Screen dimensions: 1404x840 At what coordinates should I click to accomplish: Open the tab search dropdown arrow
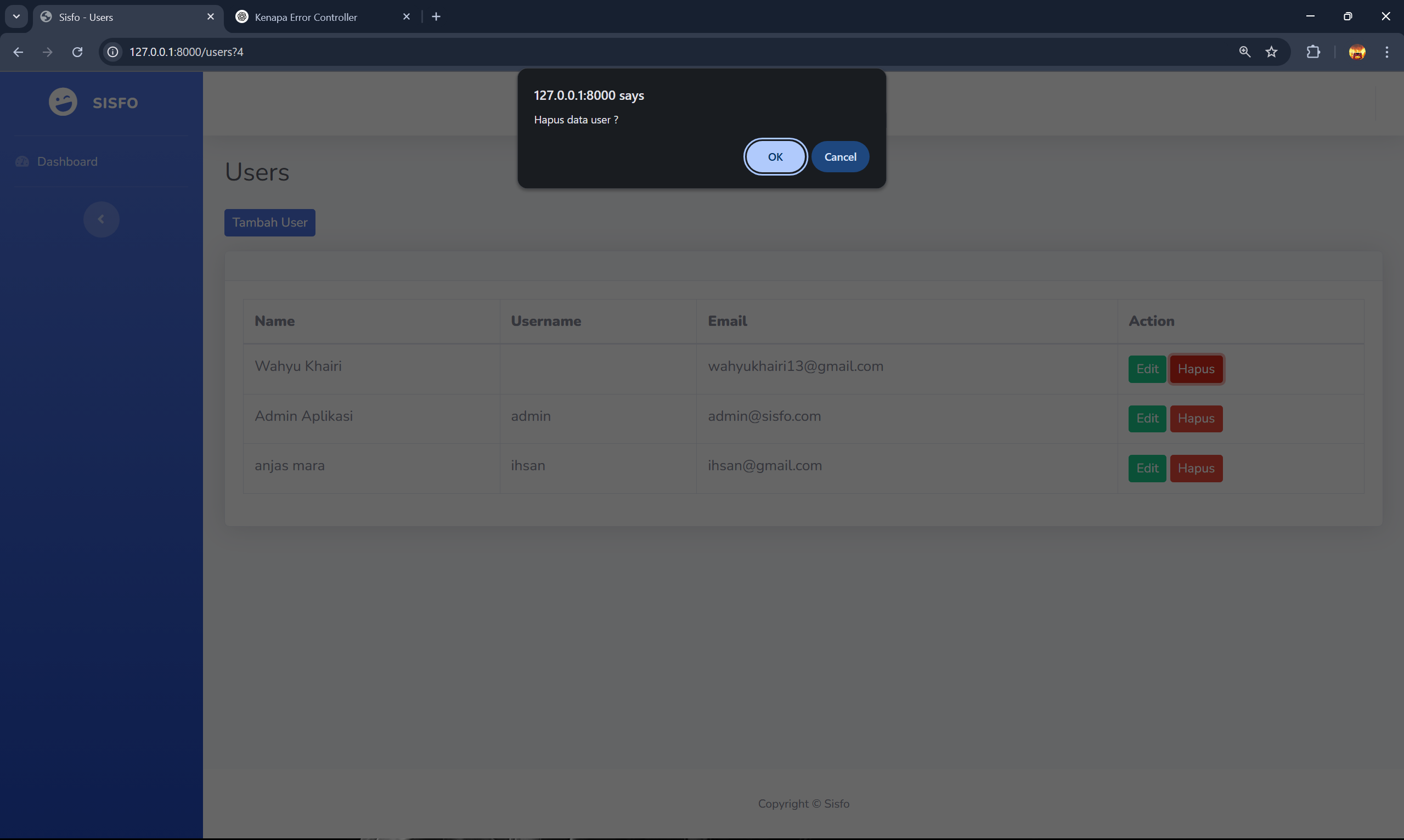16,16
